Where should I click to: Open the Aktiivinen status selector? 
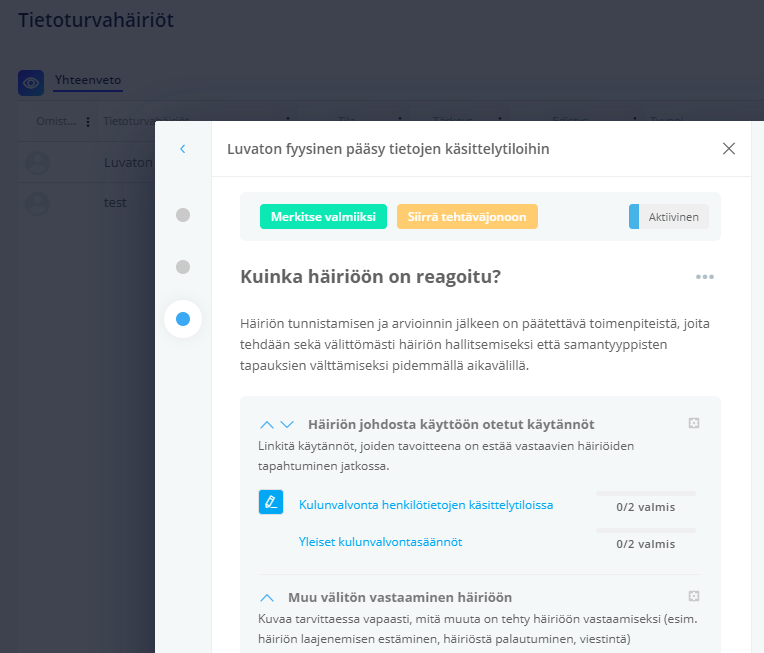coord(668,216)
